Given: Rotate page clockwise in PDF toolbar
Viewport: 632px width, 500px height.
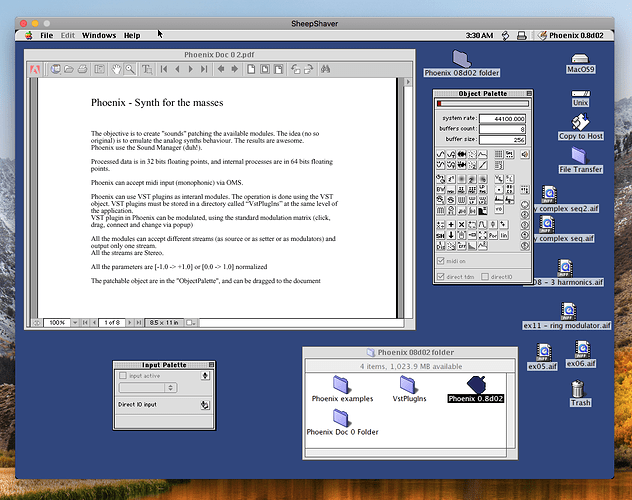Looking at the screenshot, I should point(308,69).
